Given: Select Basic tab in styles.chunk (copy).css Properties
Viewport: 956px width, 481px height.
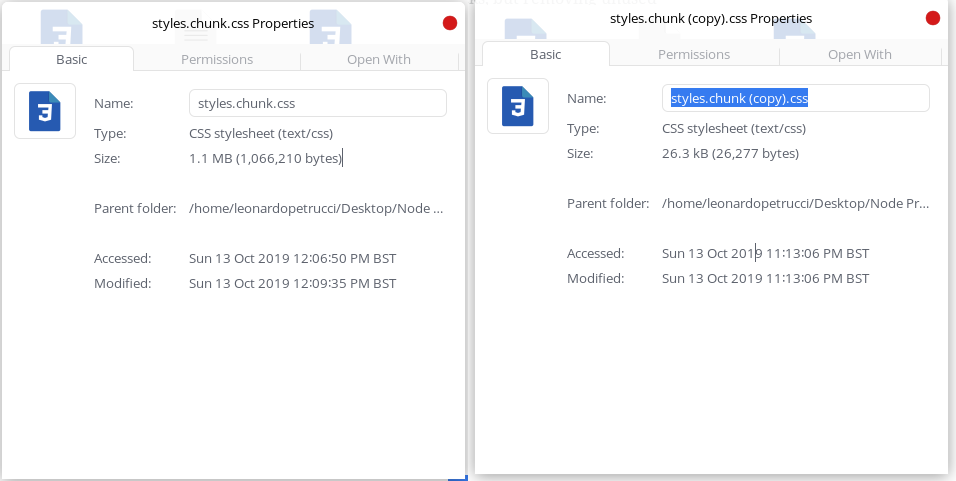Looking at the screenshot, I should (x=545, y=55).
